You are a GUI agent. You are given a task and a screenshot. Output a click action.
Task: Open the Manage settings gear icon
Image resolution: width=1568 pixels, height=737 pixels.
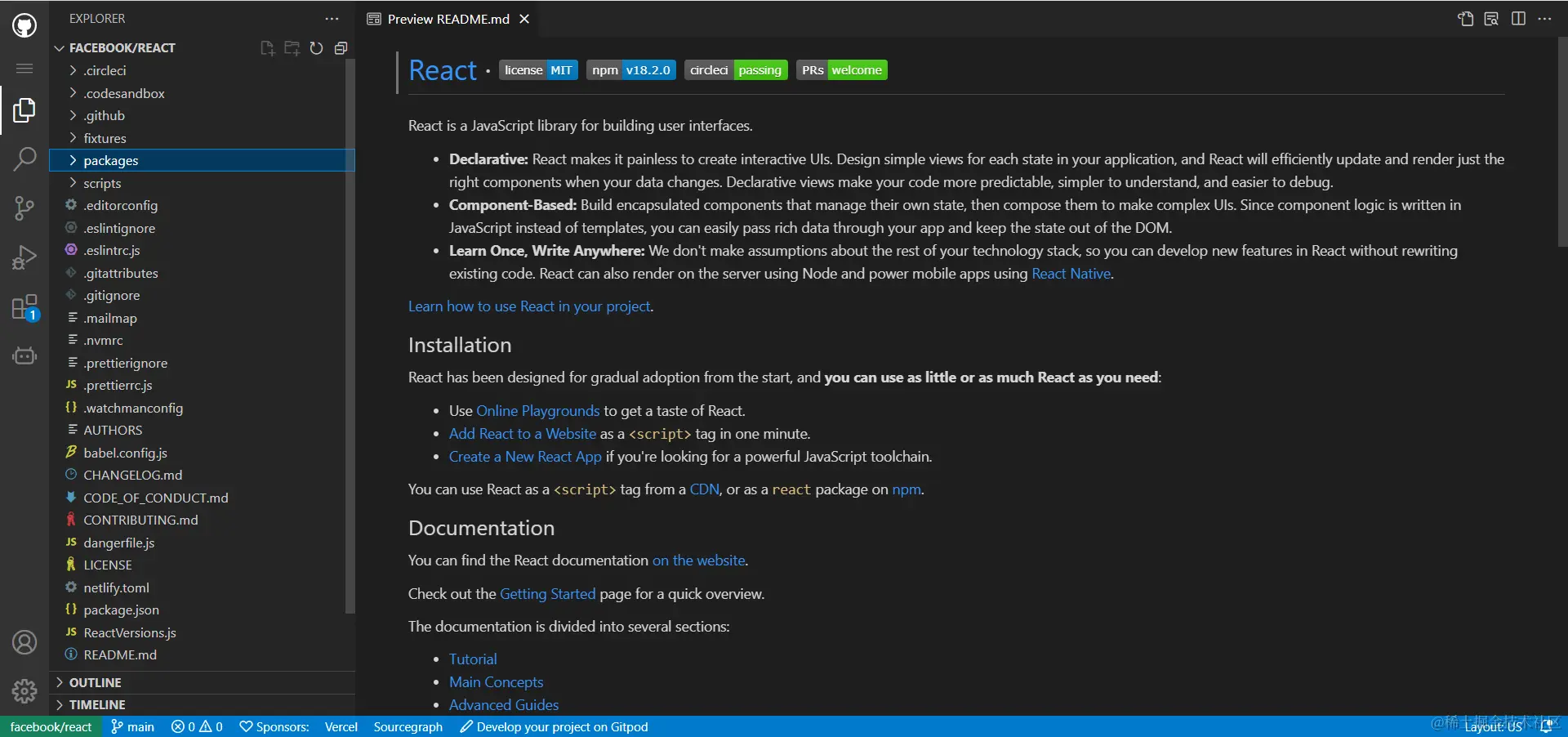pos(24,690)
